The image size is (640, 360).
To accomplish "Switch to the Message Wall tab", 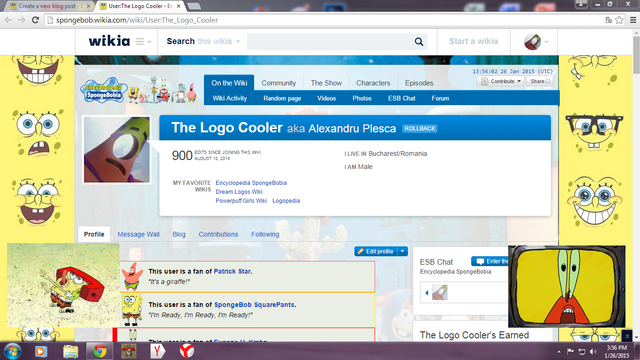I will click(138, 234).
